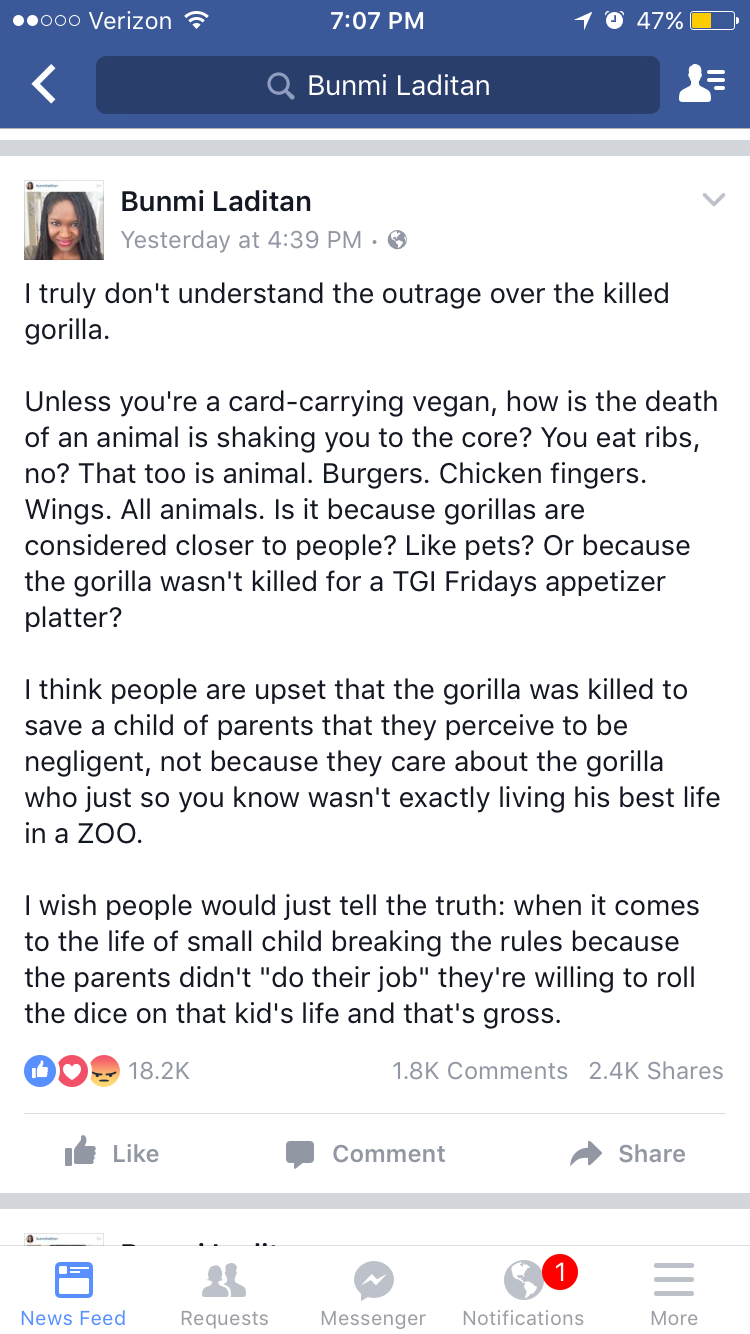Tap the heart Love reaction icon
750x1334 pixels.
pyautogui.click(x=70, y=1071)
